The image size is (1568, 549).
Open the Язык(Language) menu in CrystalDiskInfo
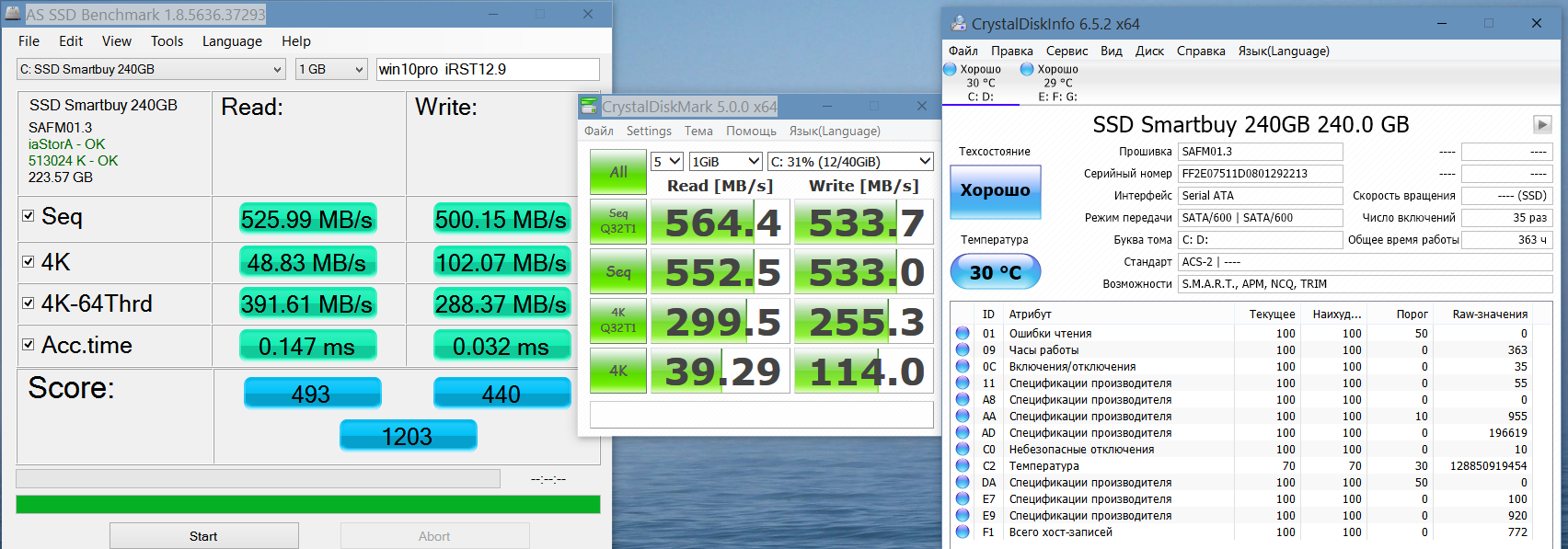click(1284, 51)
